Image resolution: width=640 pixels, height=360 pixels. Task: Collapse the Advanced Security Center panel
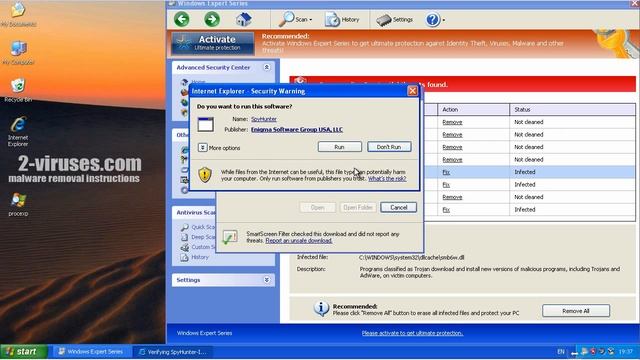[267, 67]
